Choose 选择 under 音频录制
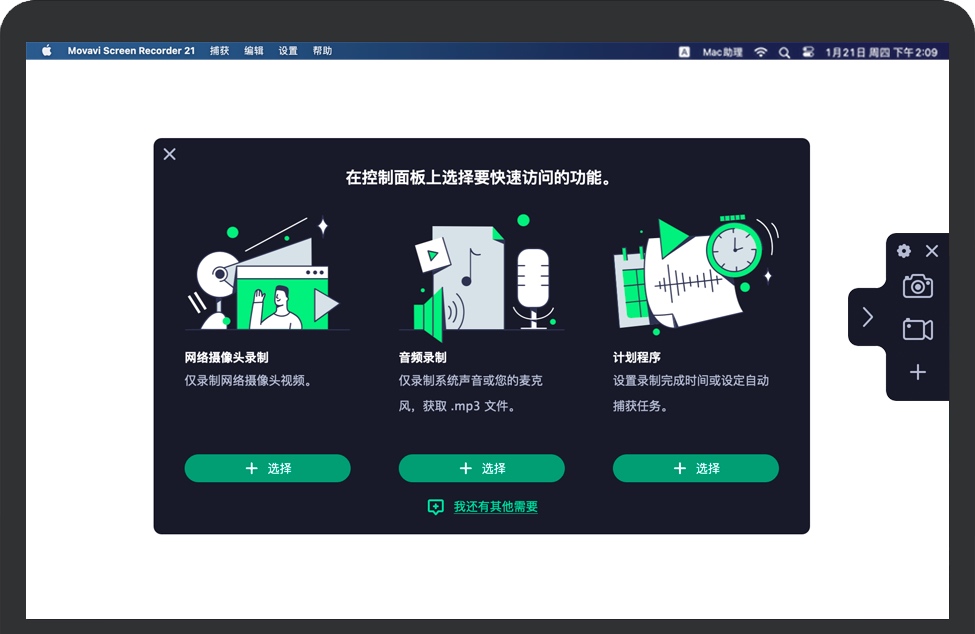The image size is (975, 634). point(481,468)
